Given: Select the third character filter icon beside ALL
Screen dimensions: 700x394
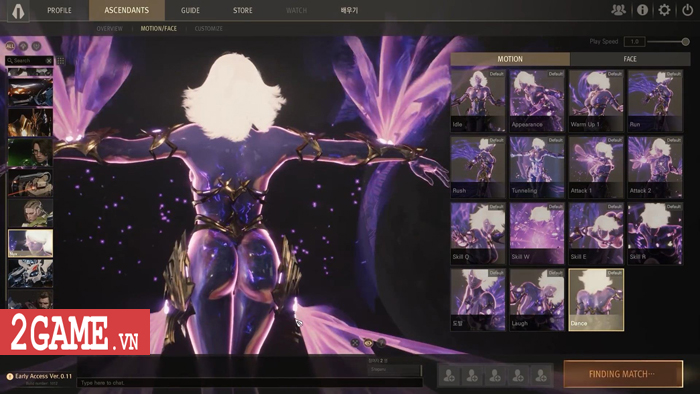Looking at the screenshot, I should (36, 46).
